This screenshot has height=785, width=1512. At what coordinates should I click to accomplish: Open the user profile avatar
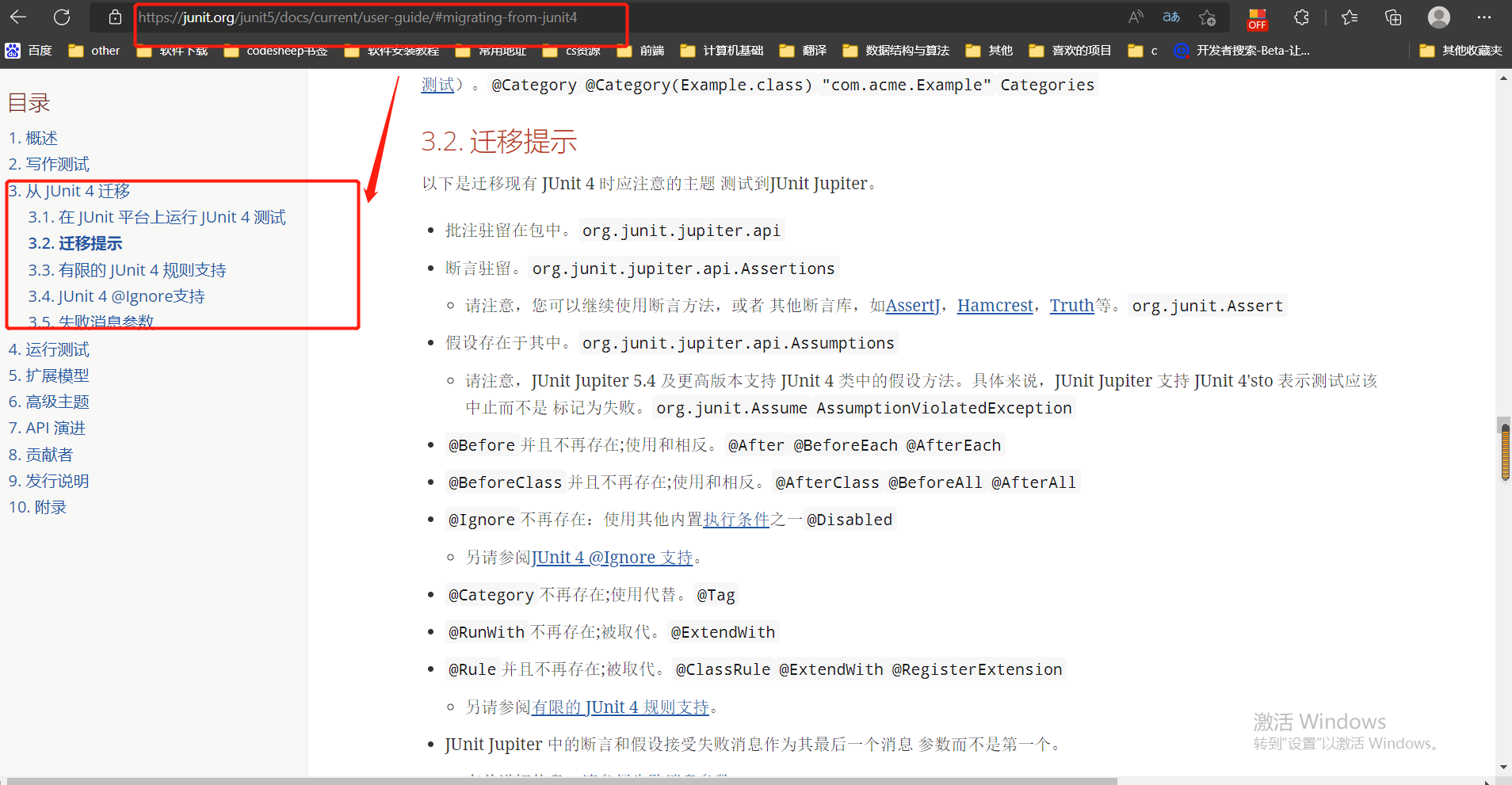click(1439, 17)
